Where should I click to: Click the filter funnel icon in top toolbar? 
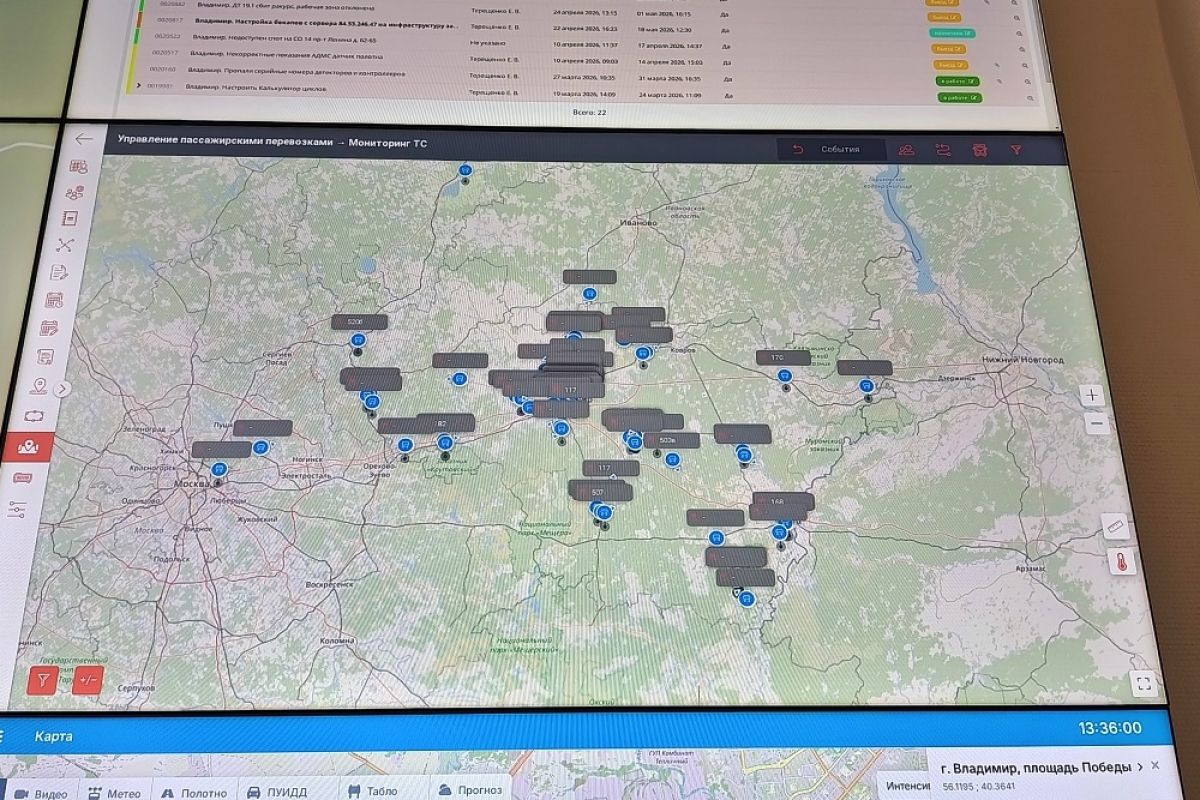click(x=1016, y=150)
